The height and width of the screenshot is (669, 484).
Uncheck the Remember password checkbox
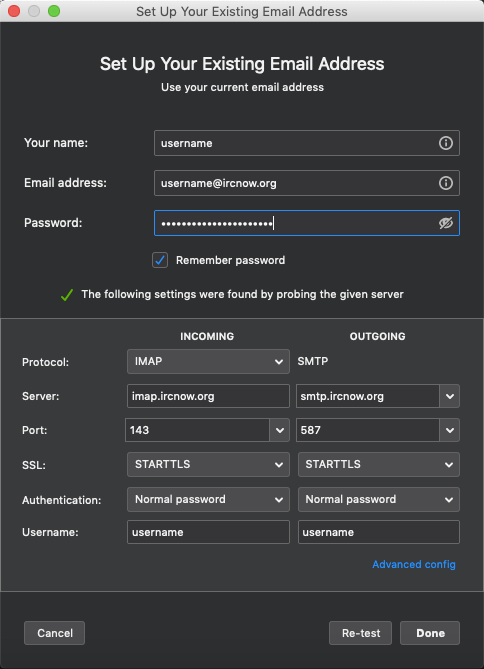(160, 260)
